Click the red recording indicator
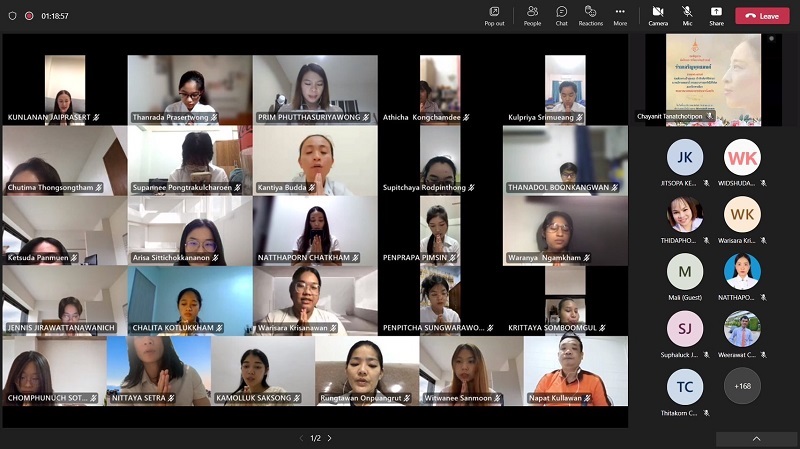The image size is (800, 449). [29, 16]
